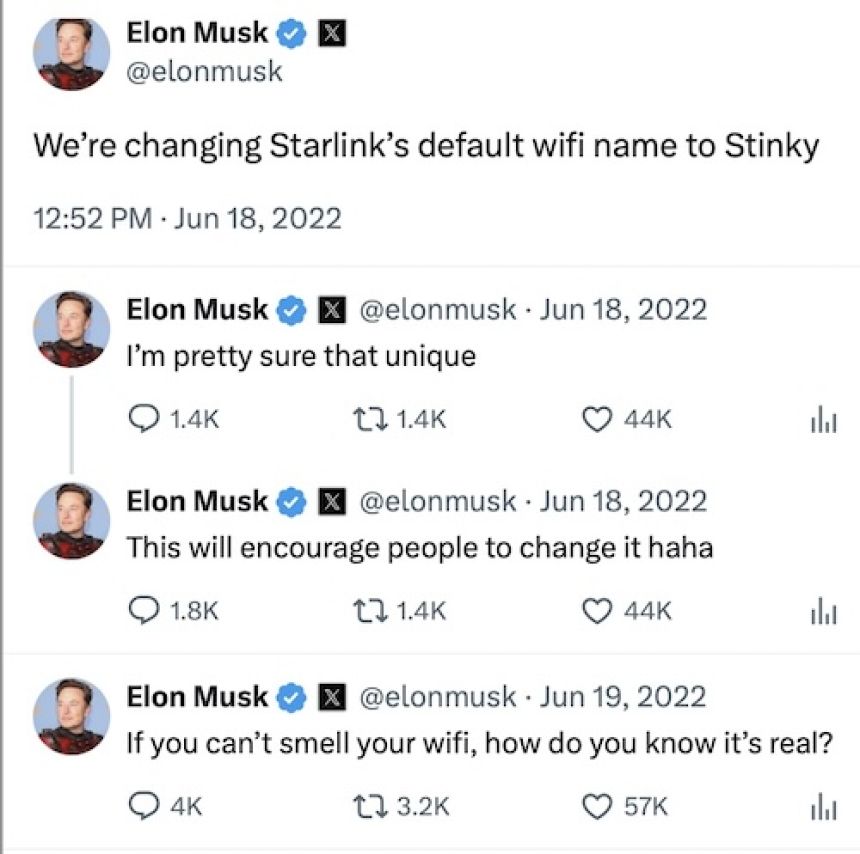The image size is (860, 854).
Task: Click the avatar beside the "smell your wifi" reply
Action: pos(71,716)
